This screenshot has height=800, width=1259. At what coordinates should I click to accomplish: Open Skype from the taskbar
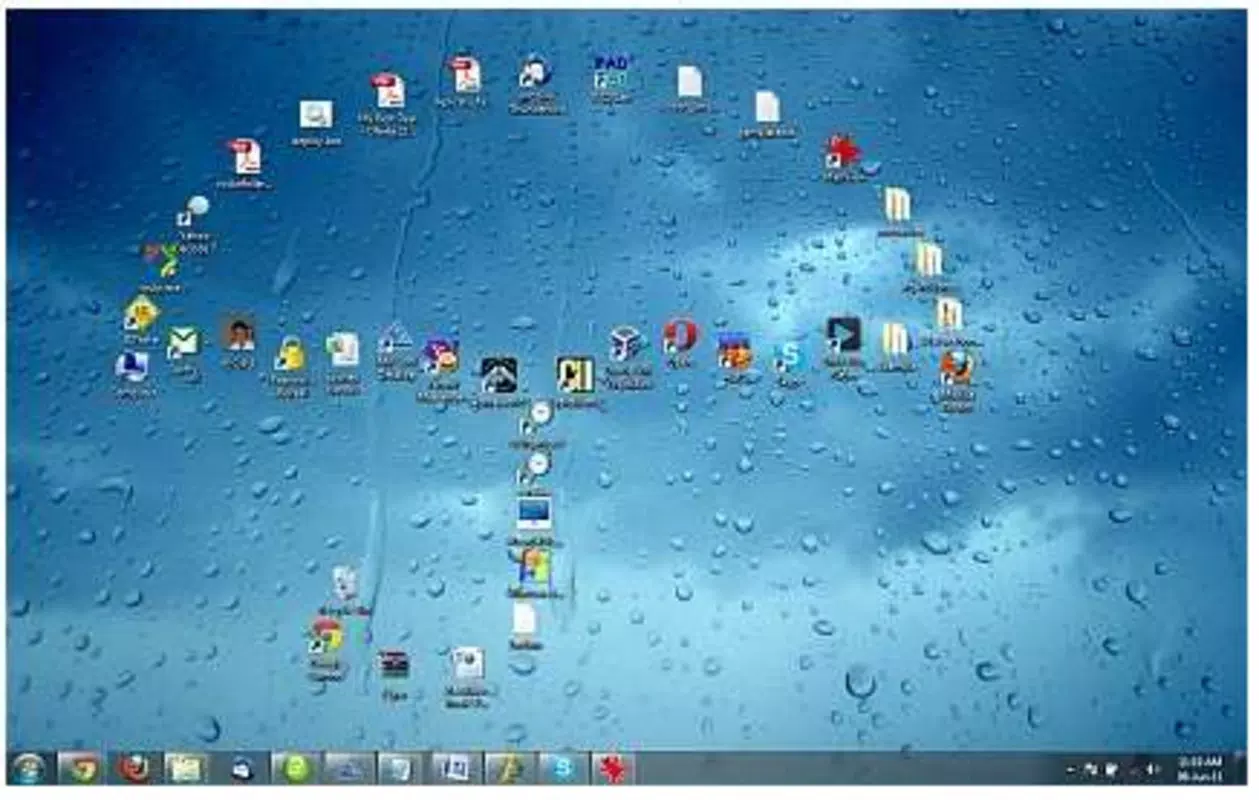tap(563, 769)
